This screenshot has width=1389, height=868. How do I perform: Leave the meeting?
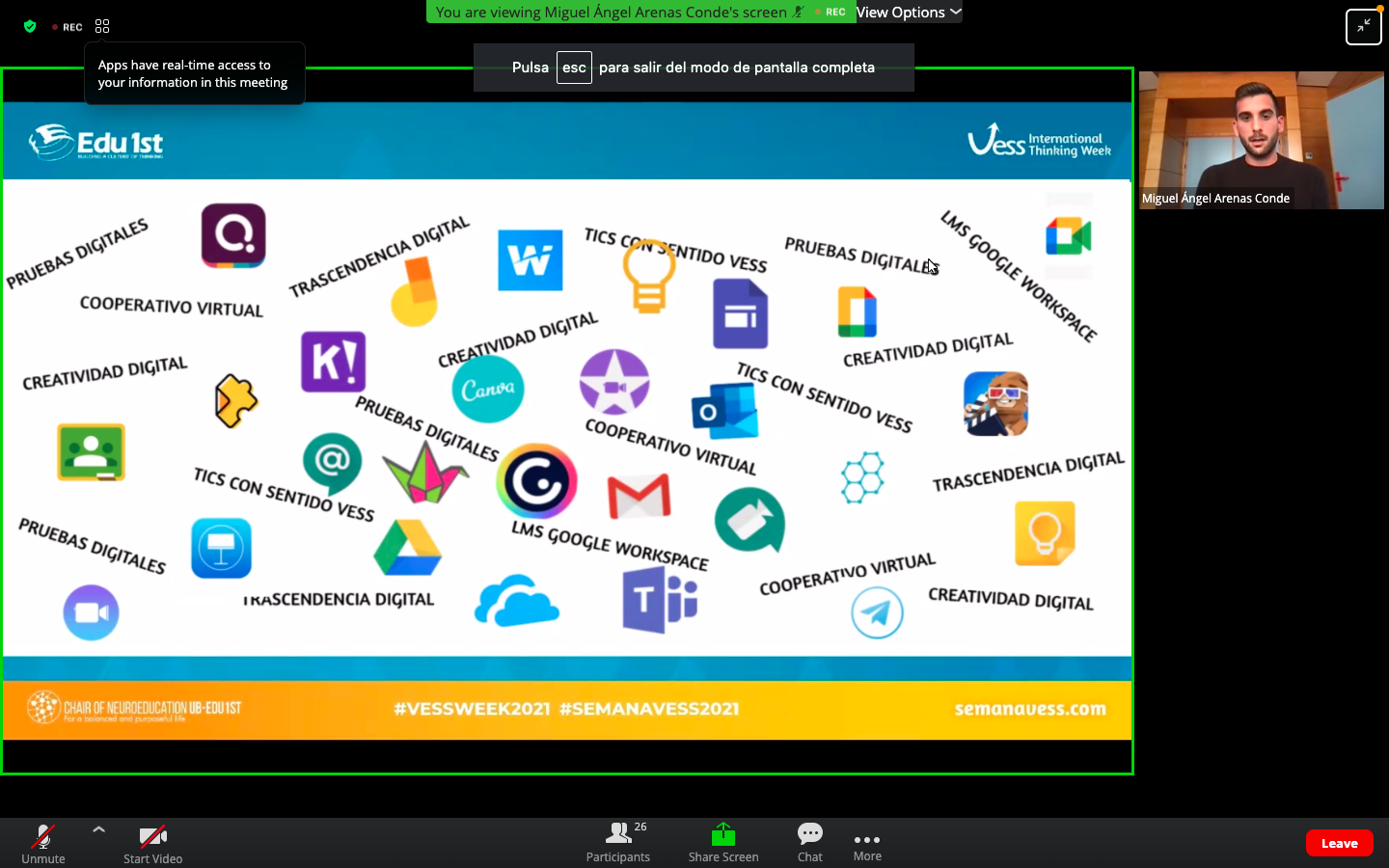point(1339,843)
